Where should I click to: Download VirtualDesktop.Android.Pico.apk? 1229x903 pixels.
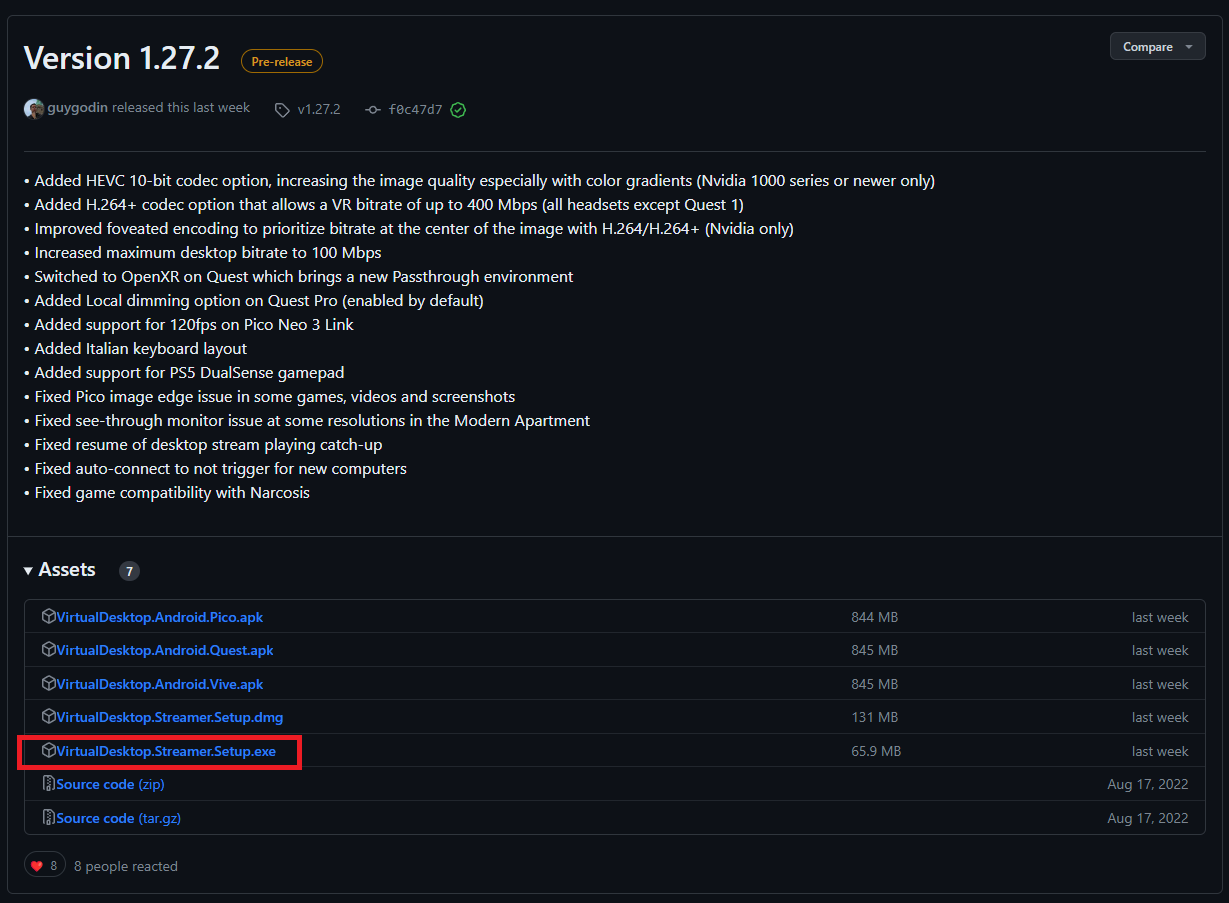(x=160, y=617)
